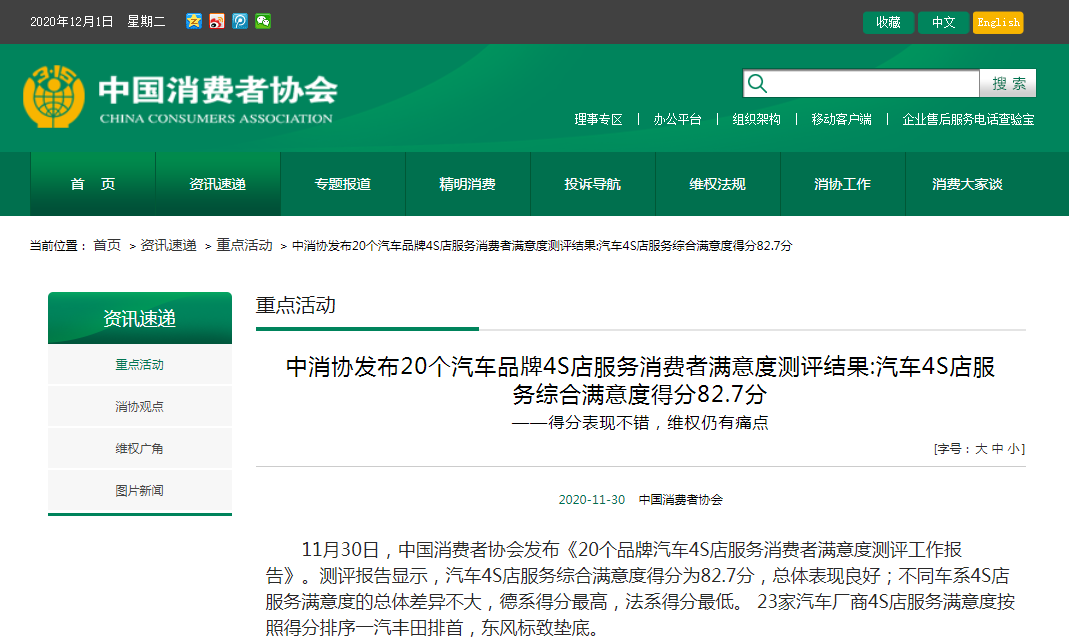
Task: Click the blue Tencent Weibo share icon
Action: point(240,21)
